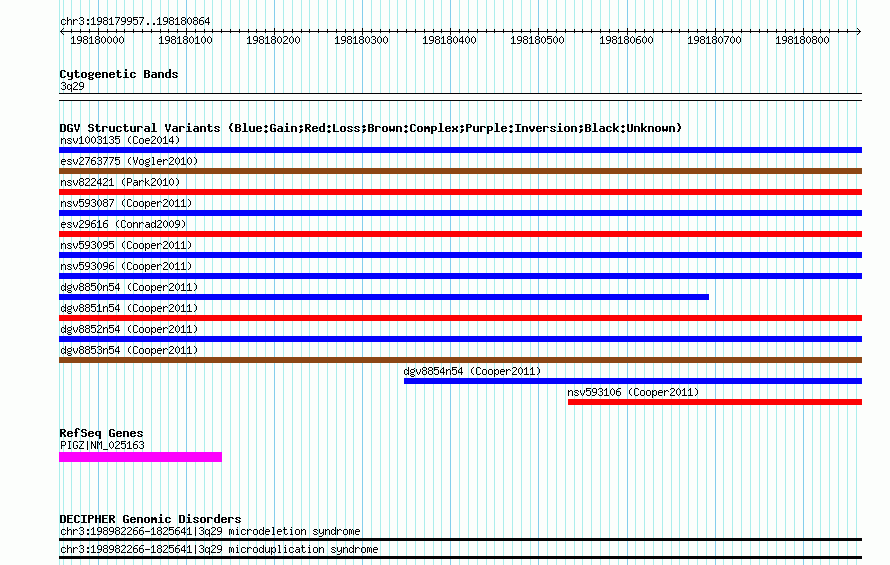This screenshot has width=890, height=565.
Task: Open the nsv593087 (Cooper2011) label
Action: [126, 203]
